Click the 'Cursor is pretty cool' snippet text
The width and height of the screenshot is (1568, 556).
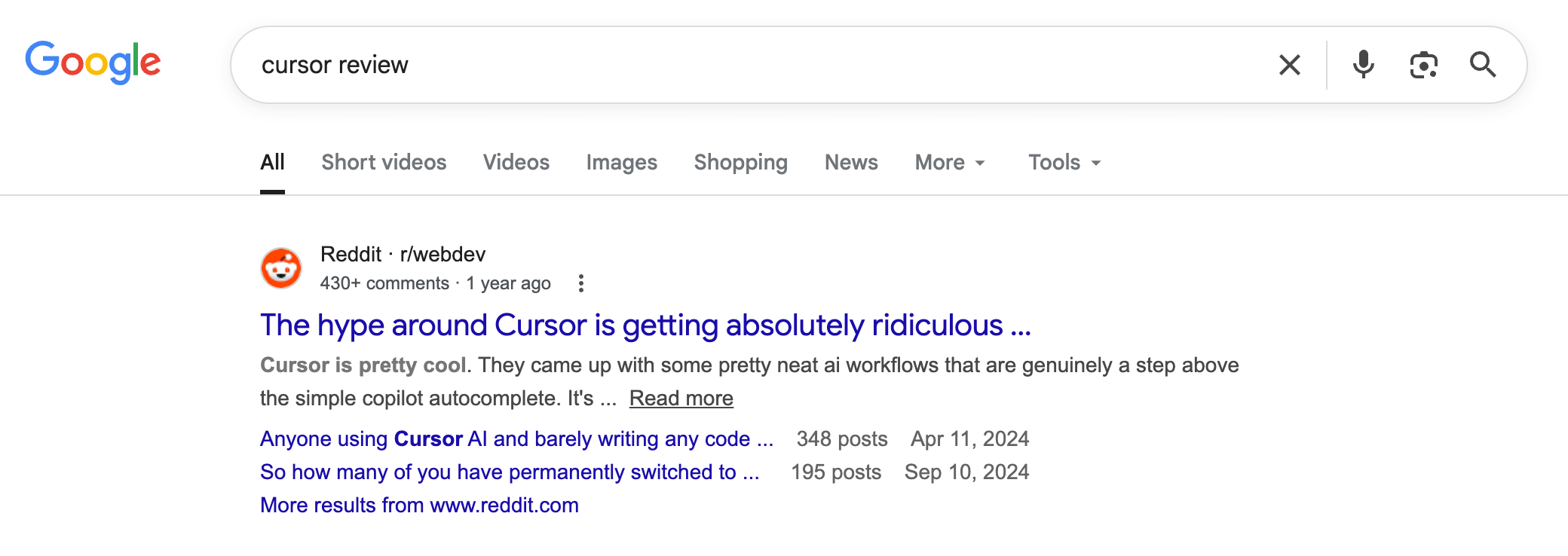click(x=363, y=365)
